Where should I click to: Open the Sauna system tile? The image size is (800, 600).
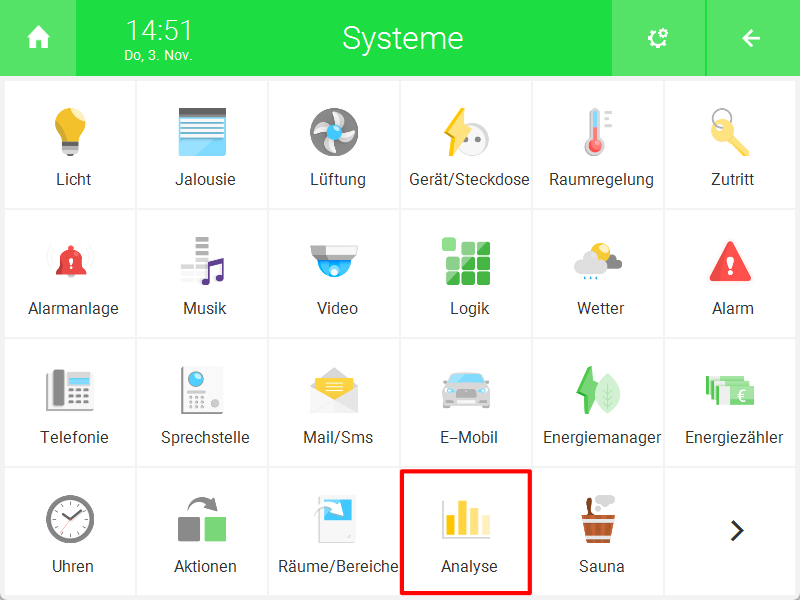pos(598,532)
